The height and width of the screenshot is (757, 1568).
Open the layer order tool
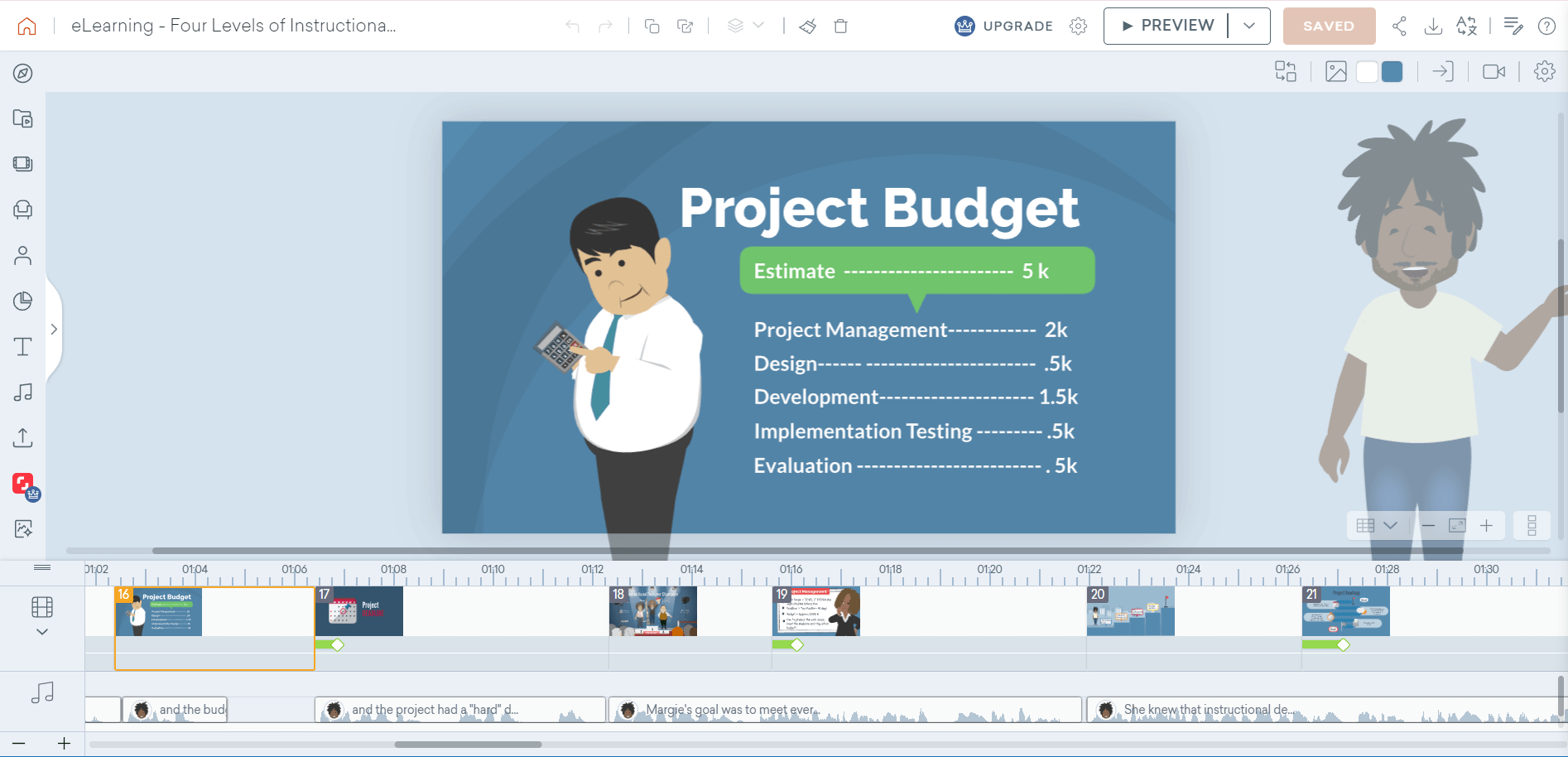click(735, 26)
